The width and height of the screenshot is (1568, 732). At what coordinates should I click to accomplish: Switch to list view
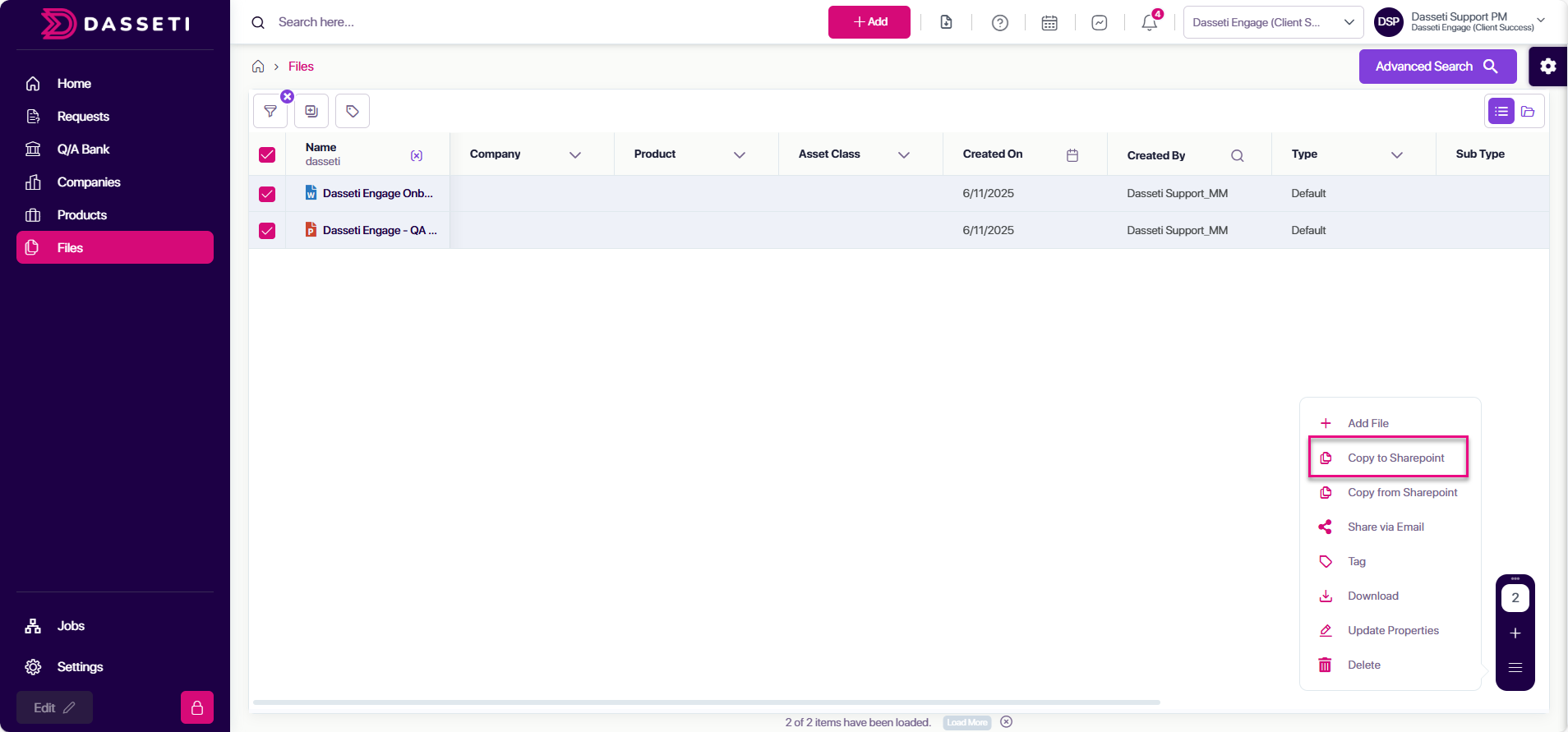click(x=1501, y=111)
